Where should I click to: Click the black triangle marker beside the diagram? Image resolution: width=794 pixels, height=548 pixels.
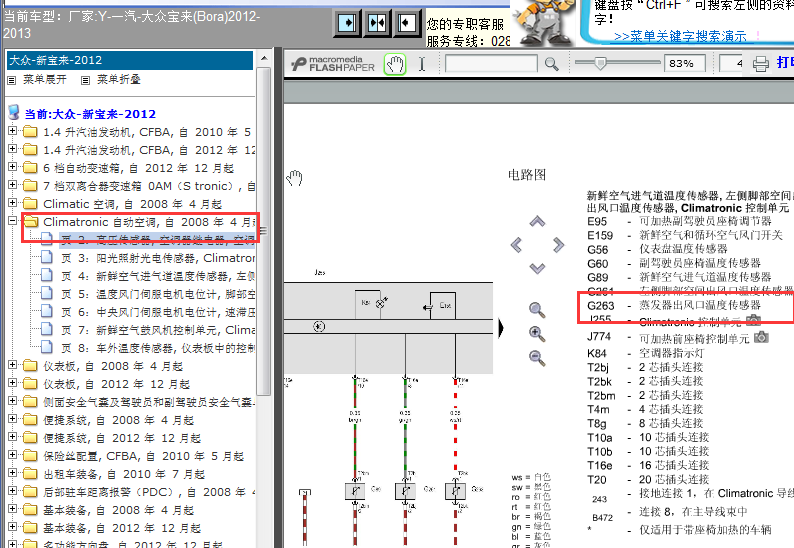click(x=501, y=328)
